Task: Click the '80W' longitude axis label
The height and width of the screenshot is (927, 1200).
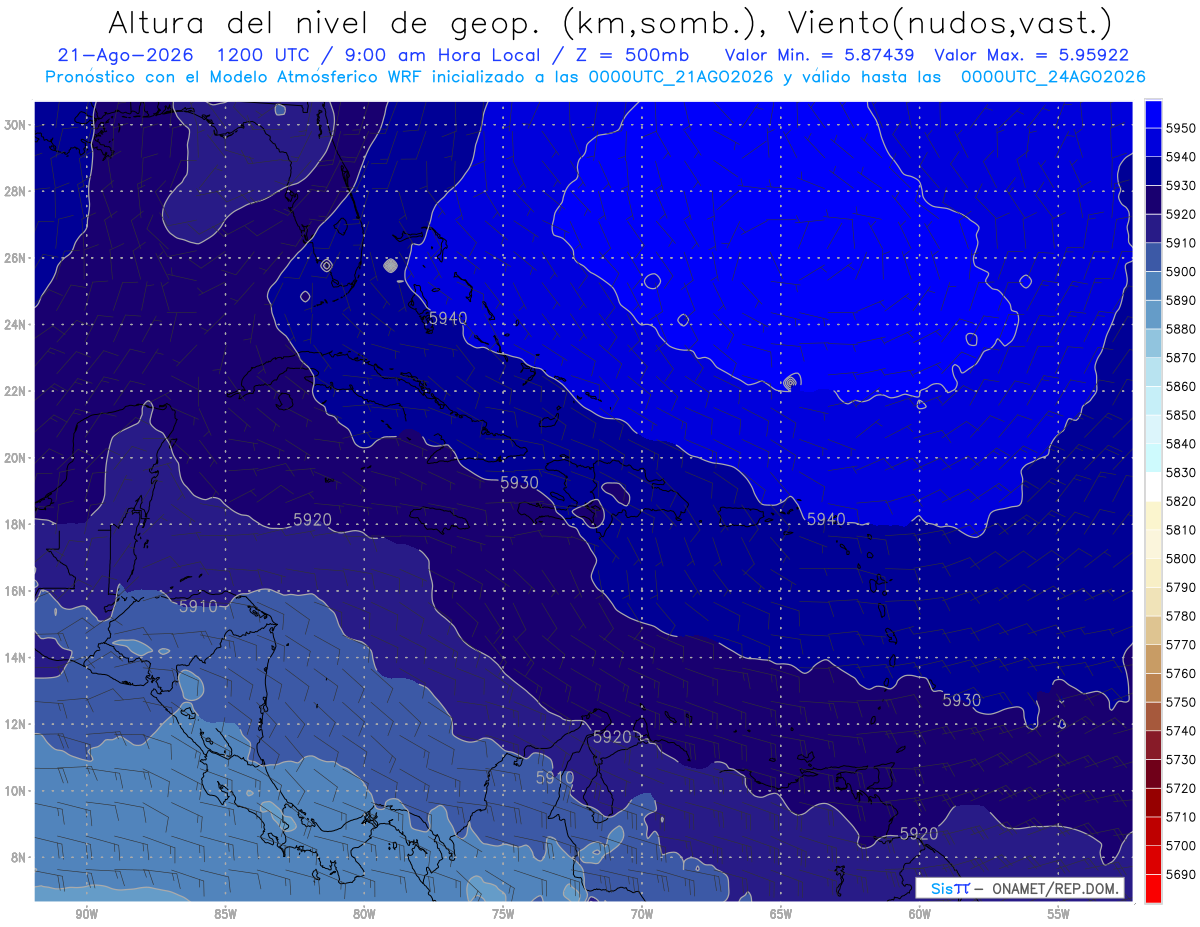Action: [x=364, y=914]
